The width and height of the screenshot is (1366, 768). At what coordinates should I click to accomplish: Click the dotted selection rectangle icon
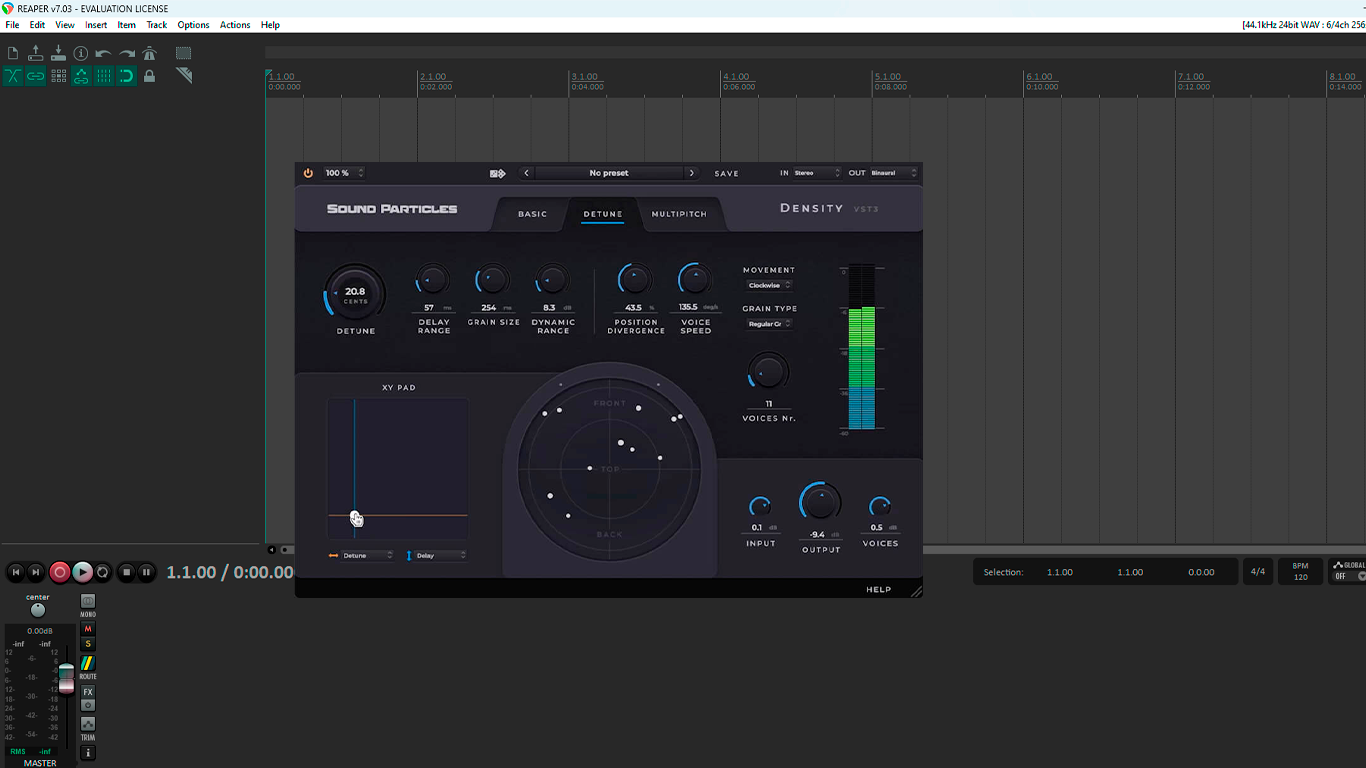pyautogui.click(x=183, y=53)
